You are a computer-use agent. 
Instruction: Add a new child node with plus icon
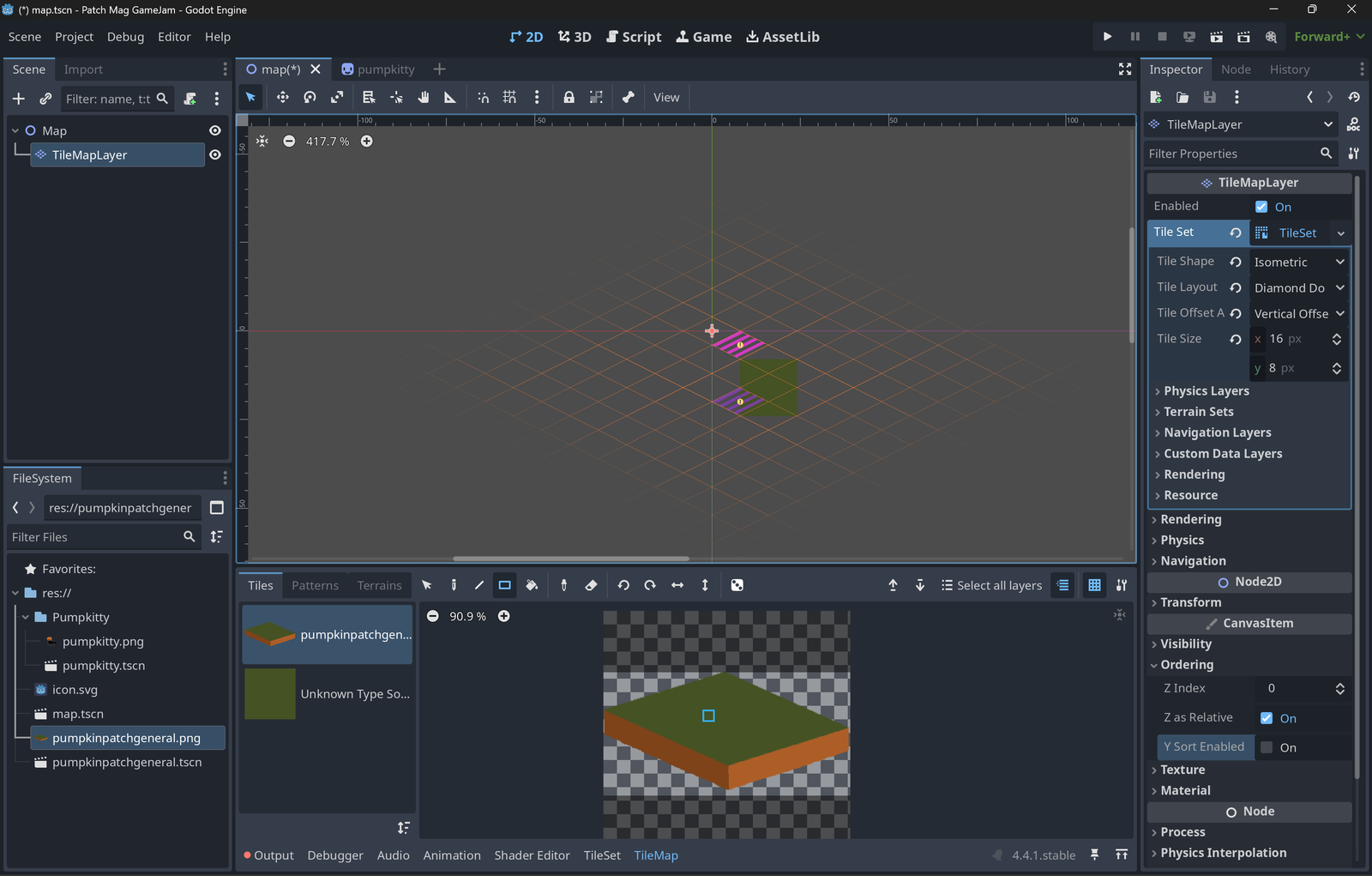click(18, 99)
